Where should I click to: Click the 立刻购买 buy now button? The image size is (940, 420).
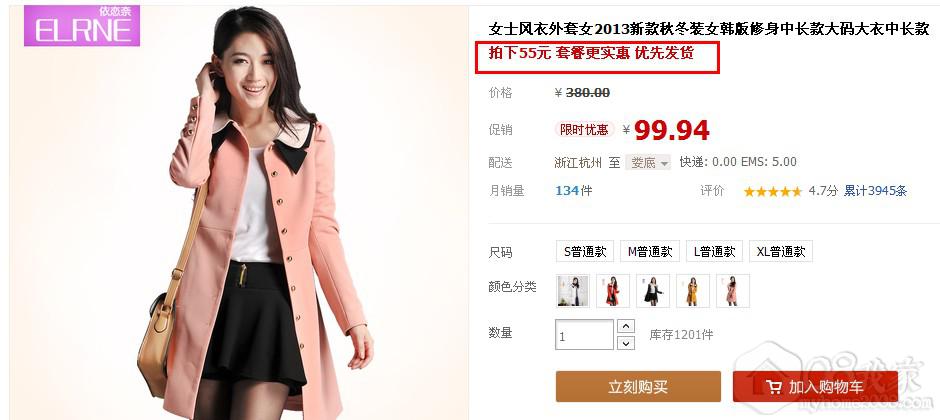(x=638, y=386)
